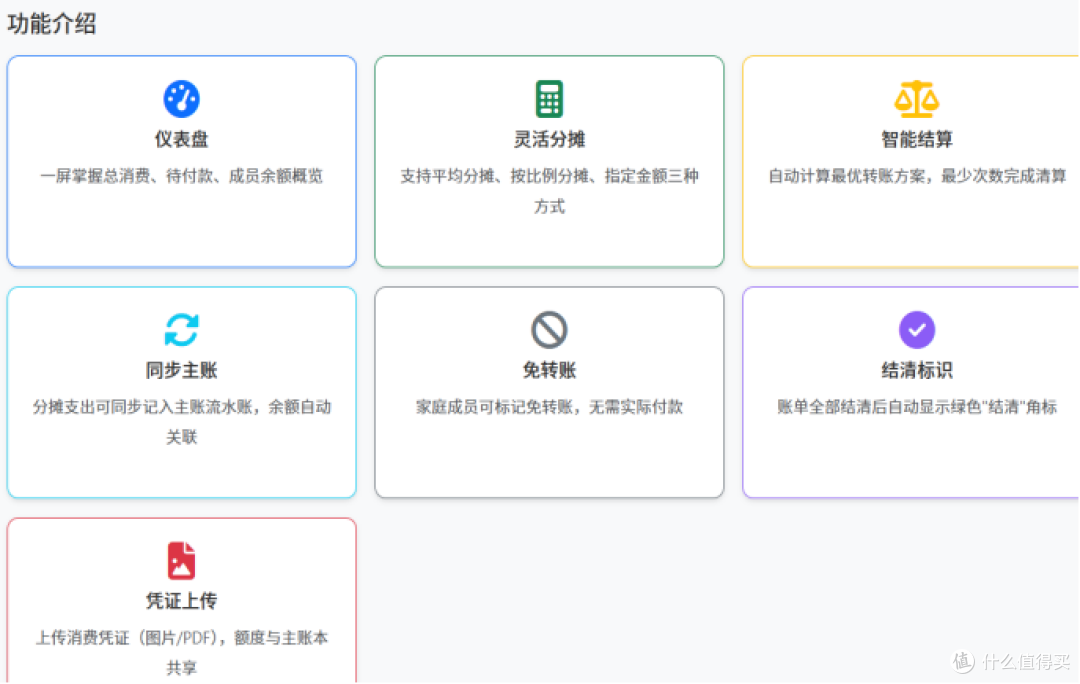Click the cyan sync arrows icon
The image size is (1080, 684).
click(181, 329)
